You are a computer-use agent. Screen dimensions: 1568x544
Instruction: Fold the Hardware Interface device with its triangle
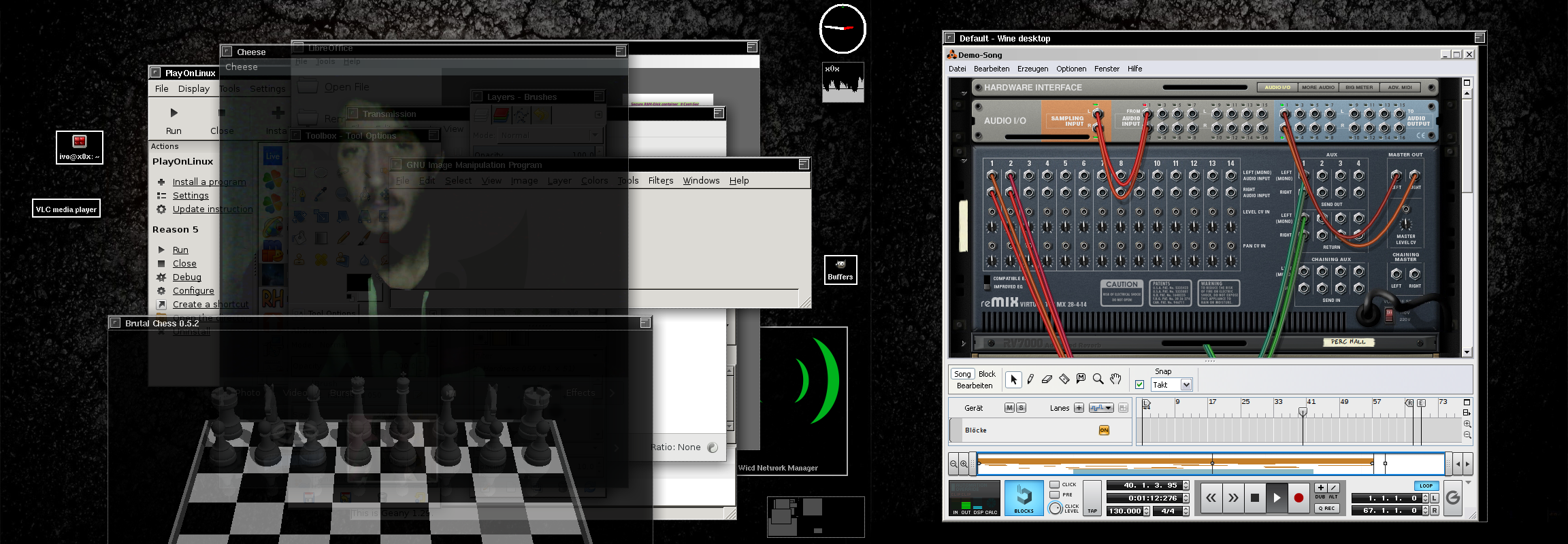tap(964, 93)
